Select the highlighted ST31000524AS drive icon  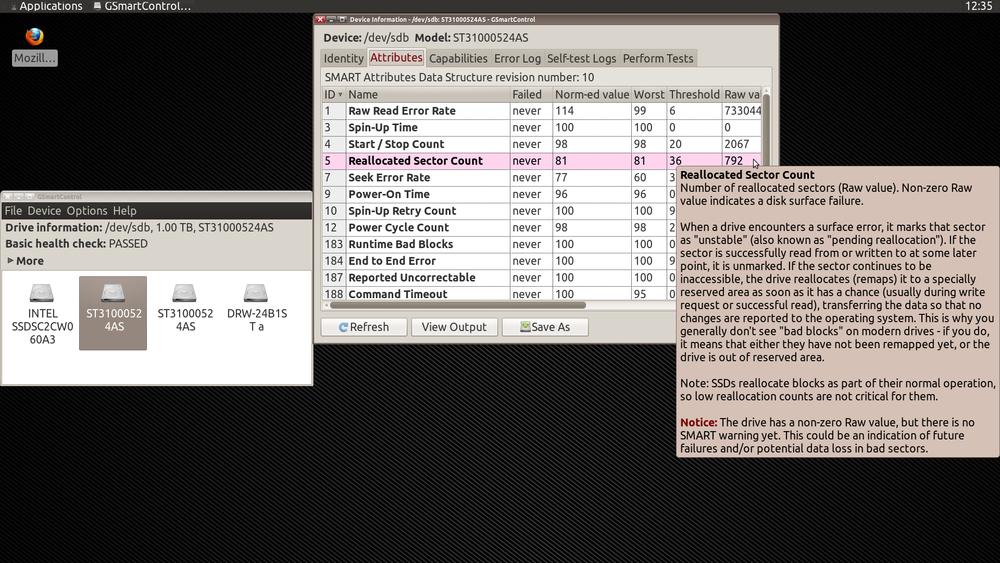click(113, 312)
